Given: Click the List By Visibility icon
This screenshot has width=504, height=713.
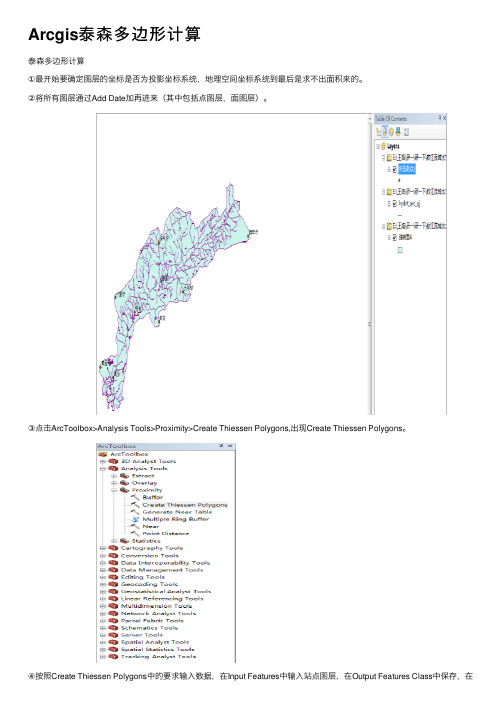Looking at the screenshot, I should (391, 132).
